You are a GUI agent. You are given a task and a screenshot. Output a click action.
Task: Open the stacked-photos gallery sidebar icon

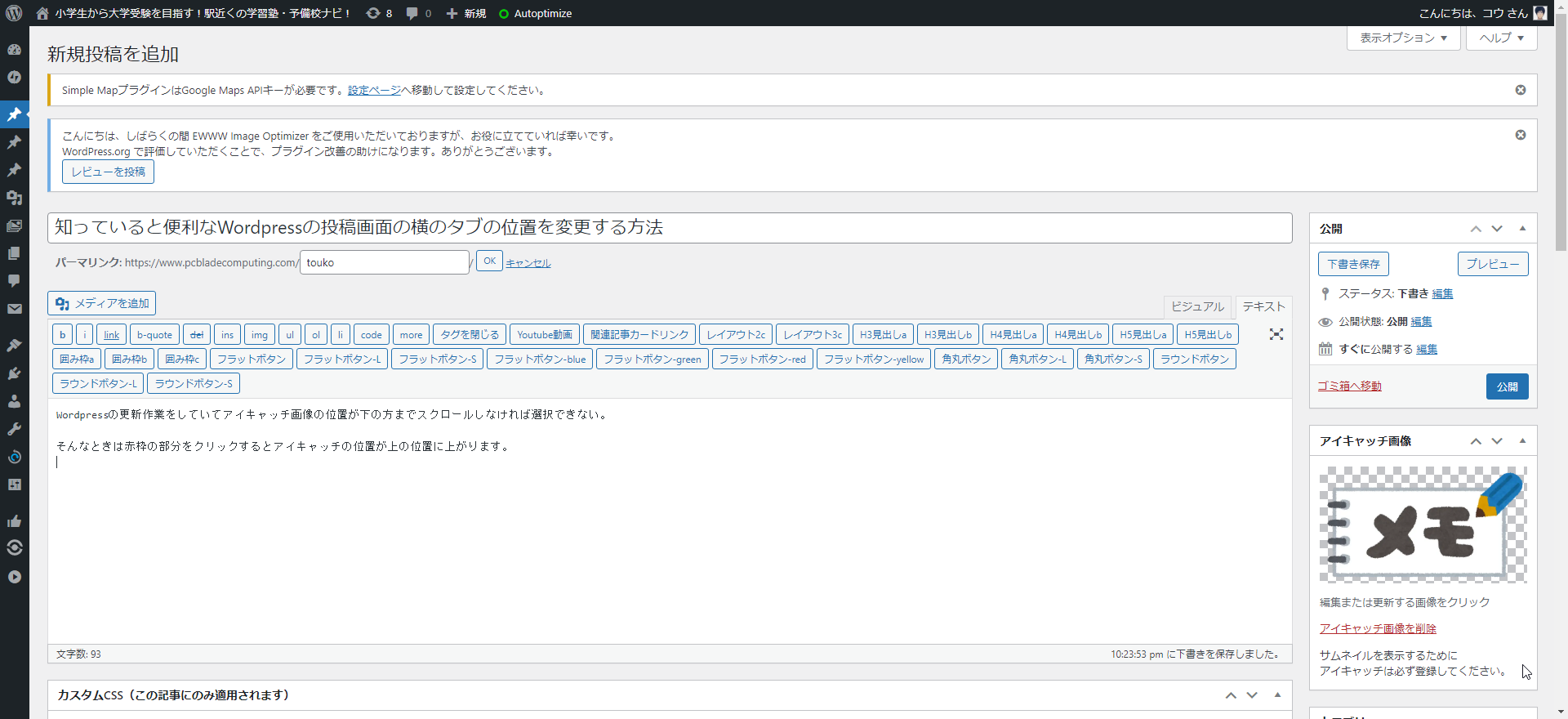tap(14, 226)
